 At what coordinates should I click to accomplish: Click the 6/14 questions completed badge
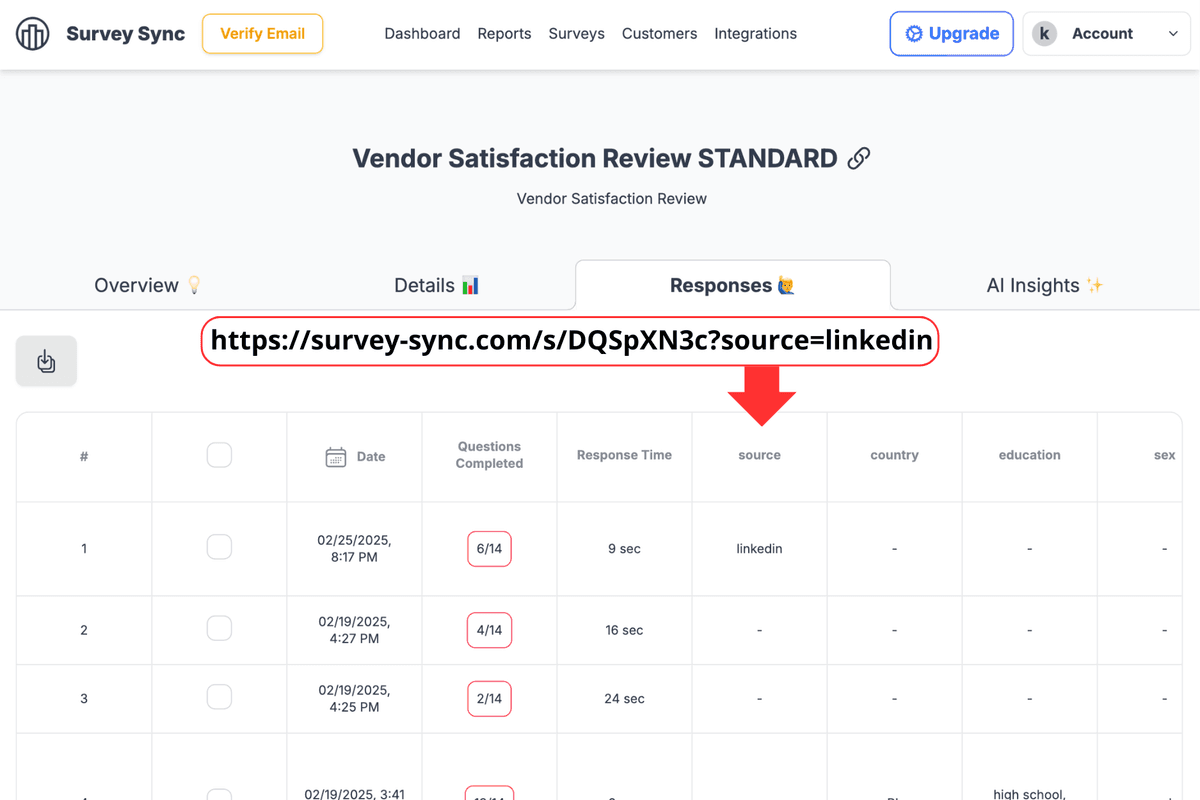click(x=489, y=549)
